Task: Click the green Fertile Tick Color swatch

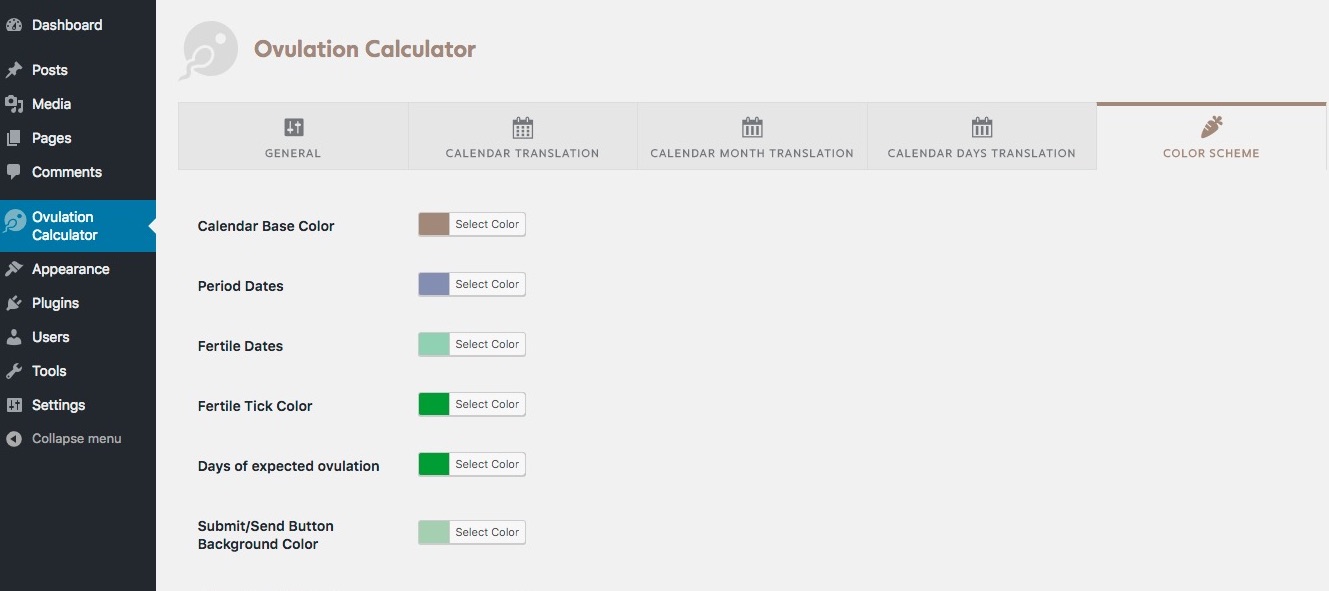Action: pos(434,405)
